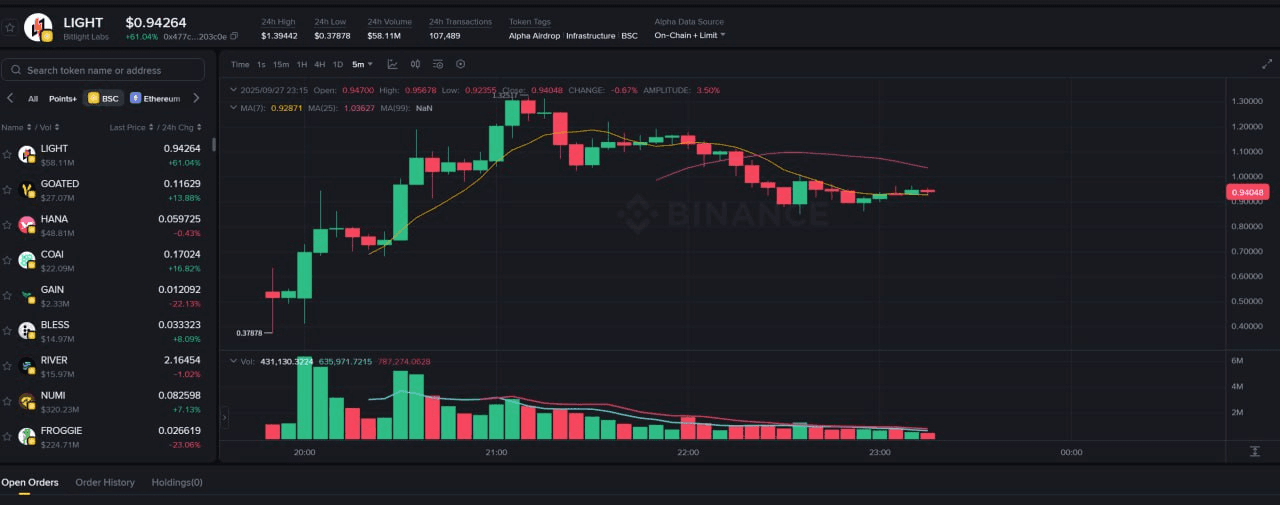Click the token list scrollbar

[213, 145]
